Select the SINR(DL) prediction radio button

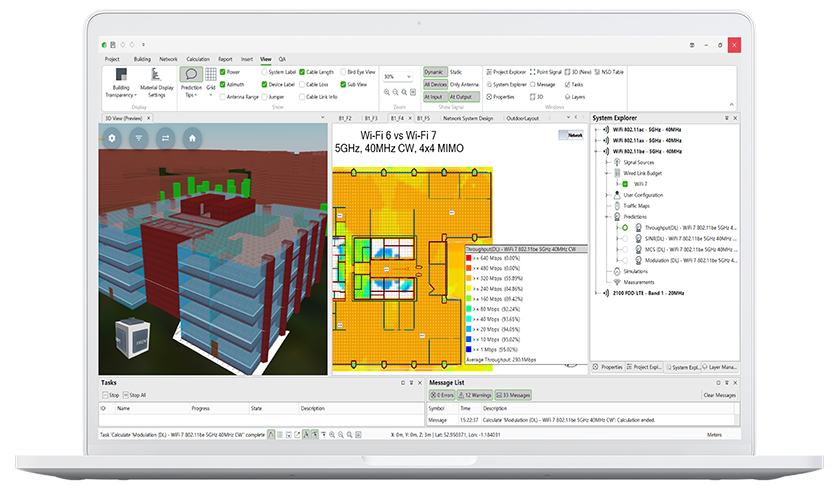coord(625,238)
